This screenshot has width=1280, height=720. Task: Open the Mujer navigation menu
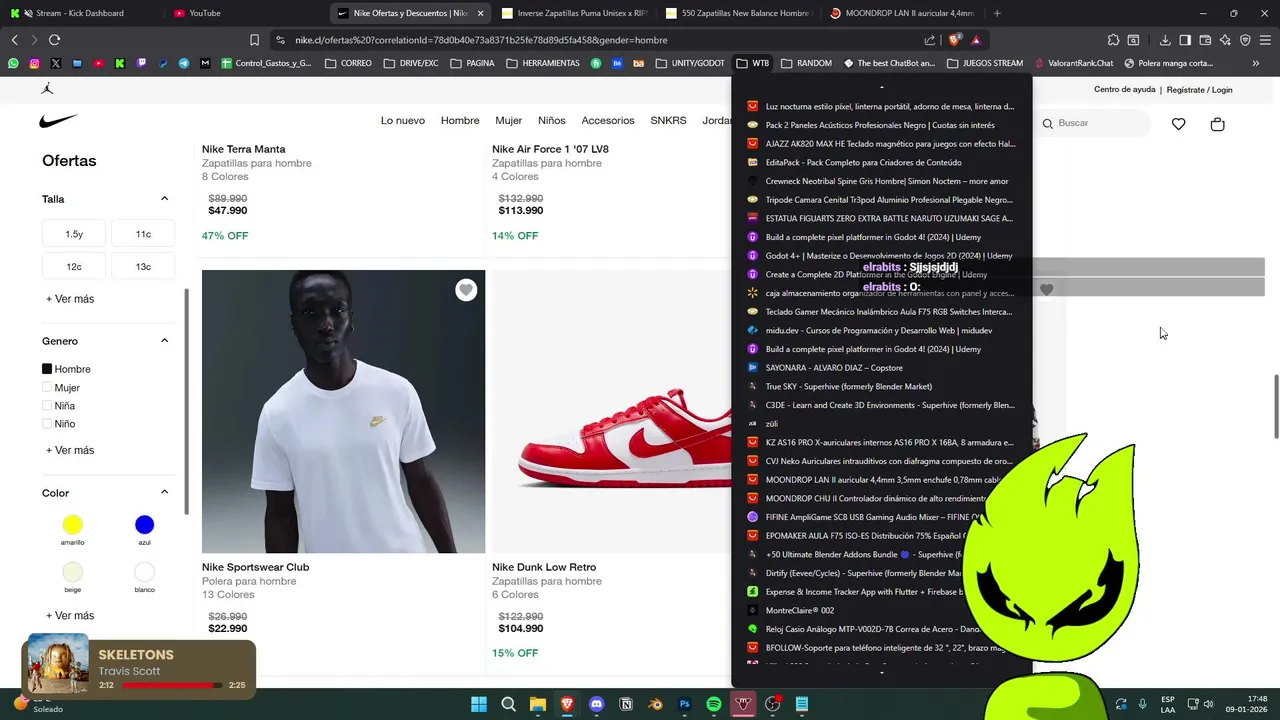pyautogui.click(x=509, y=120)
